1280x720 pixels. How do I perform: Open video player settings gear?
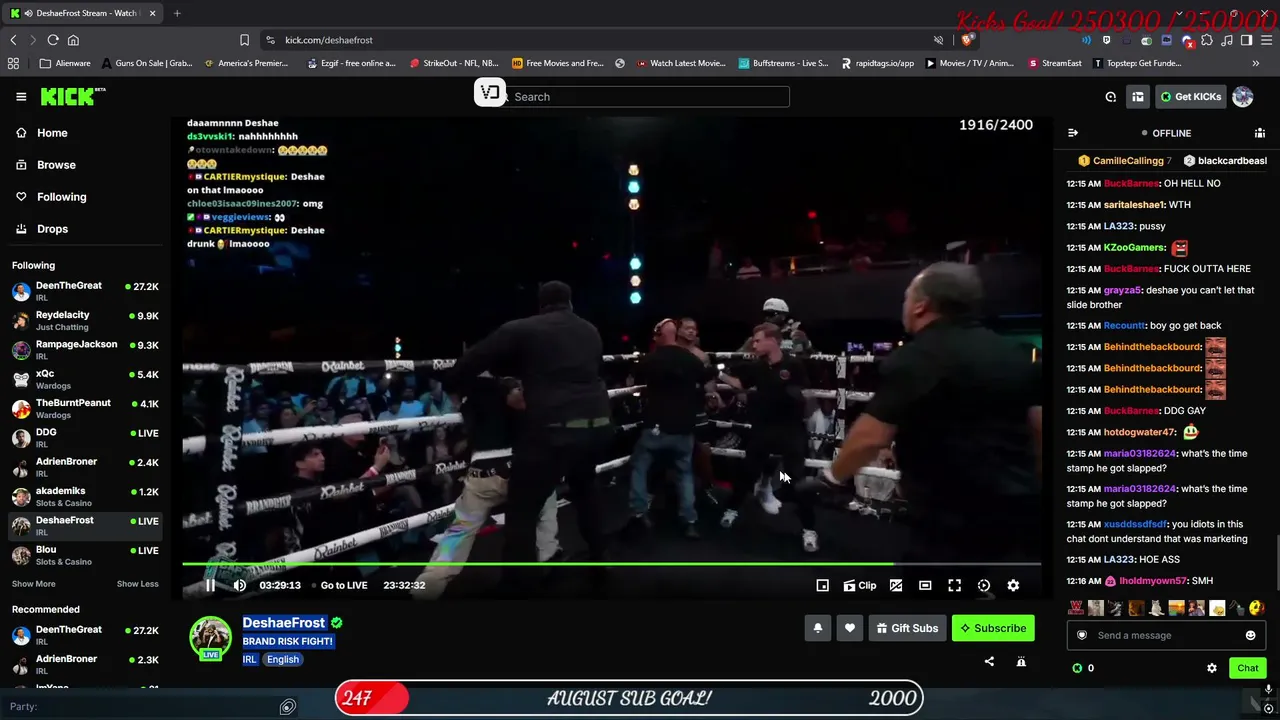[1013, 586]
